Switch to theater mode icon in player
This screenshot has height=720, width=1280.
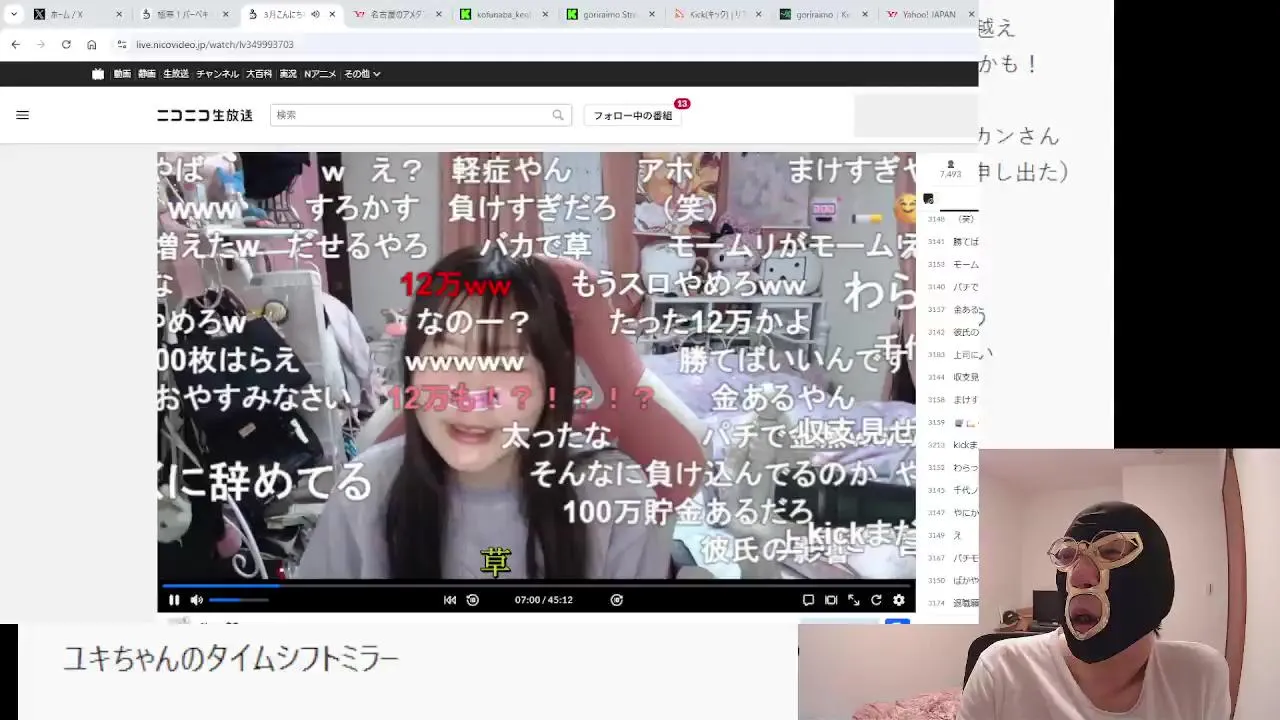coord(831,600)
